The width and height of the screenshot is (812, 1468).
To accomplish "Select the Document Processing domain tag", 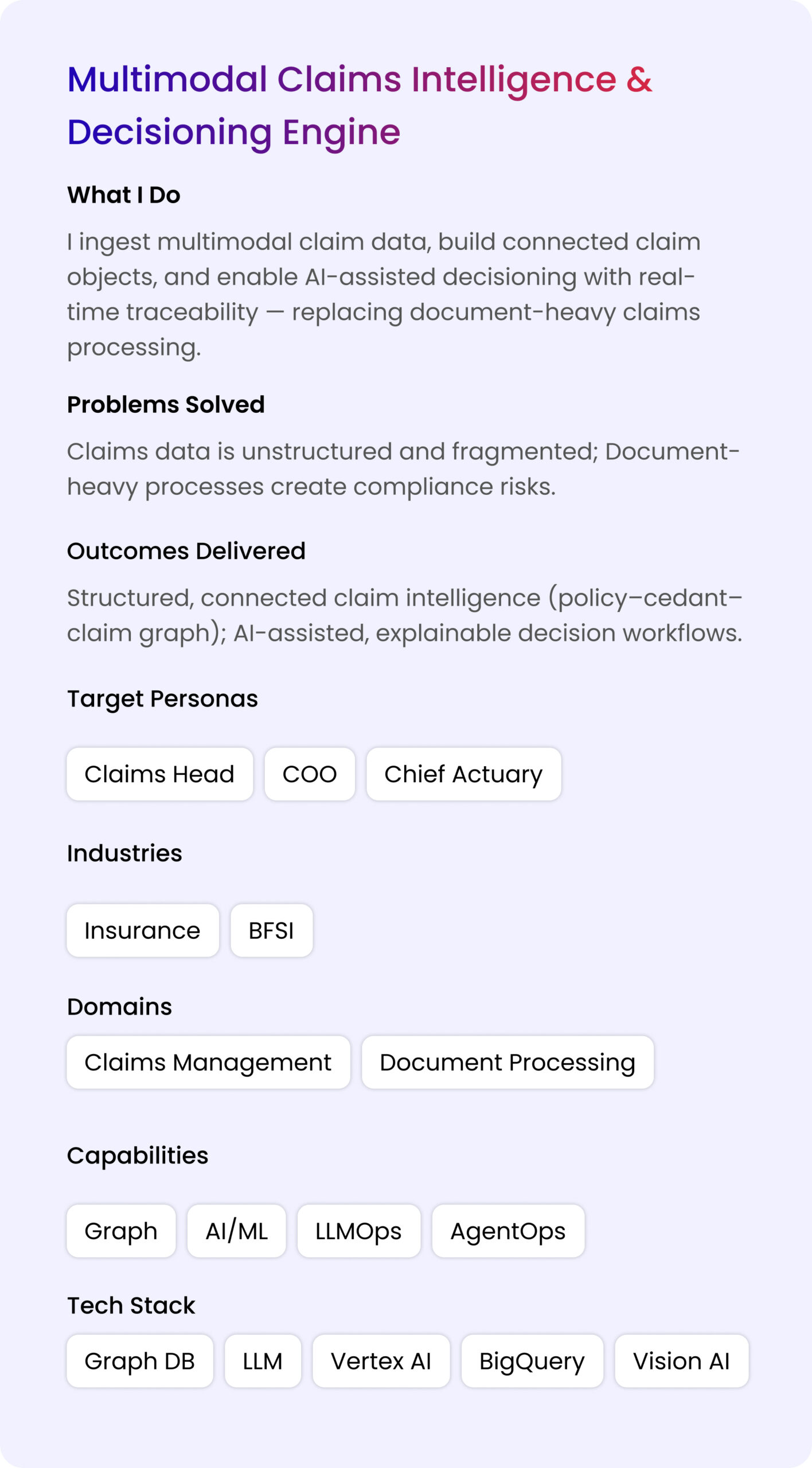I will (x=507, y=1062).
